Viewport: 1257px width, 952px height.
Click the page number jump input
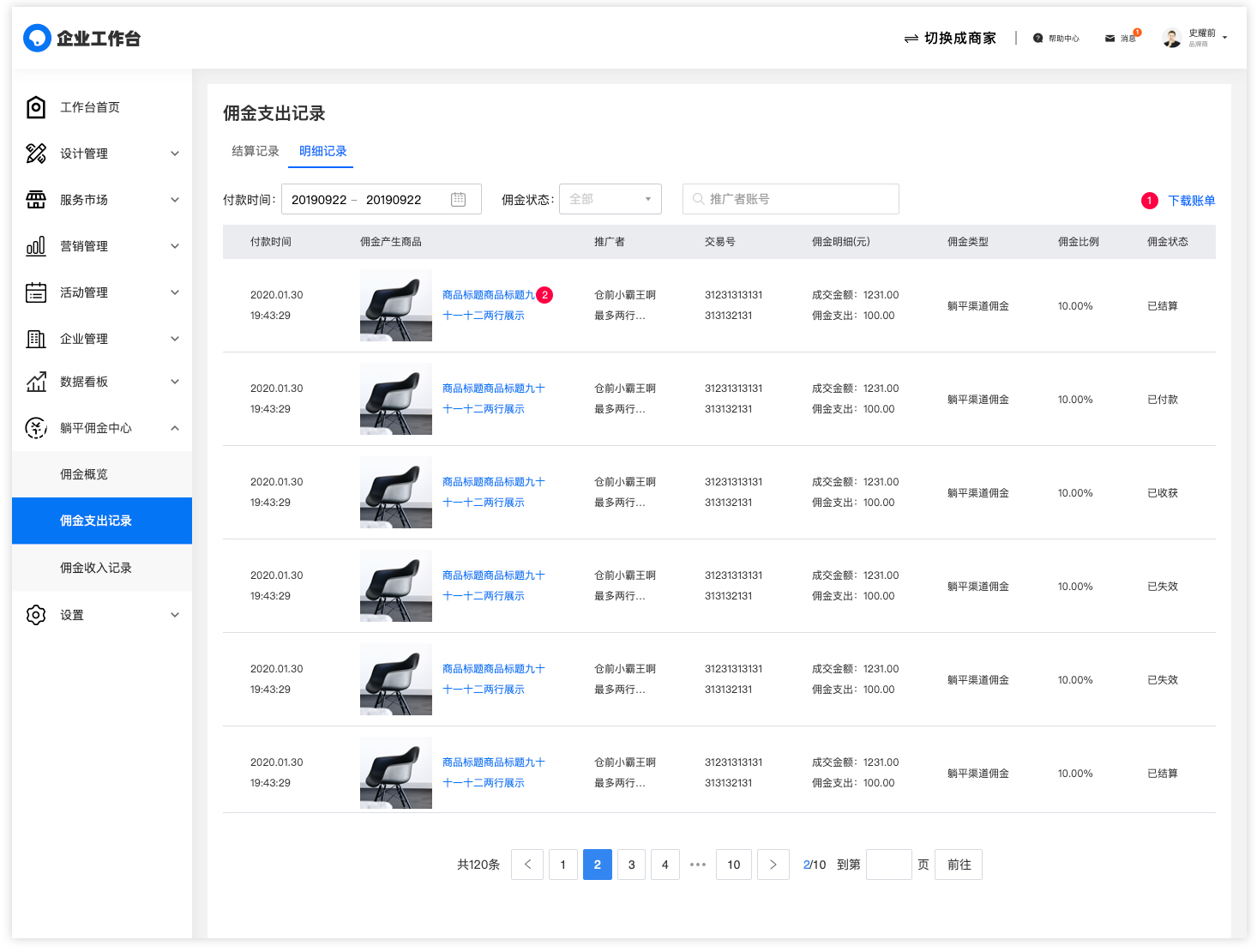pyautogui.click(x=889, y=865)
